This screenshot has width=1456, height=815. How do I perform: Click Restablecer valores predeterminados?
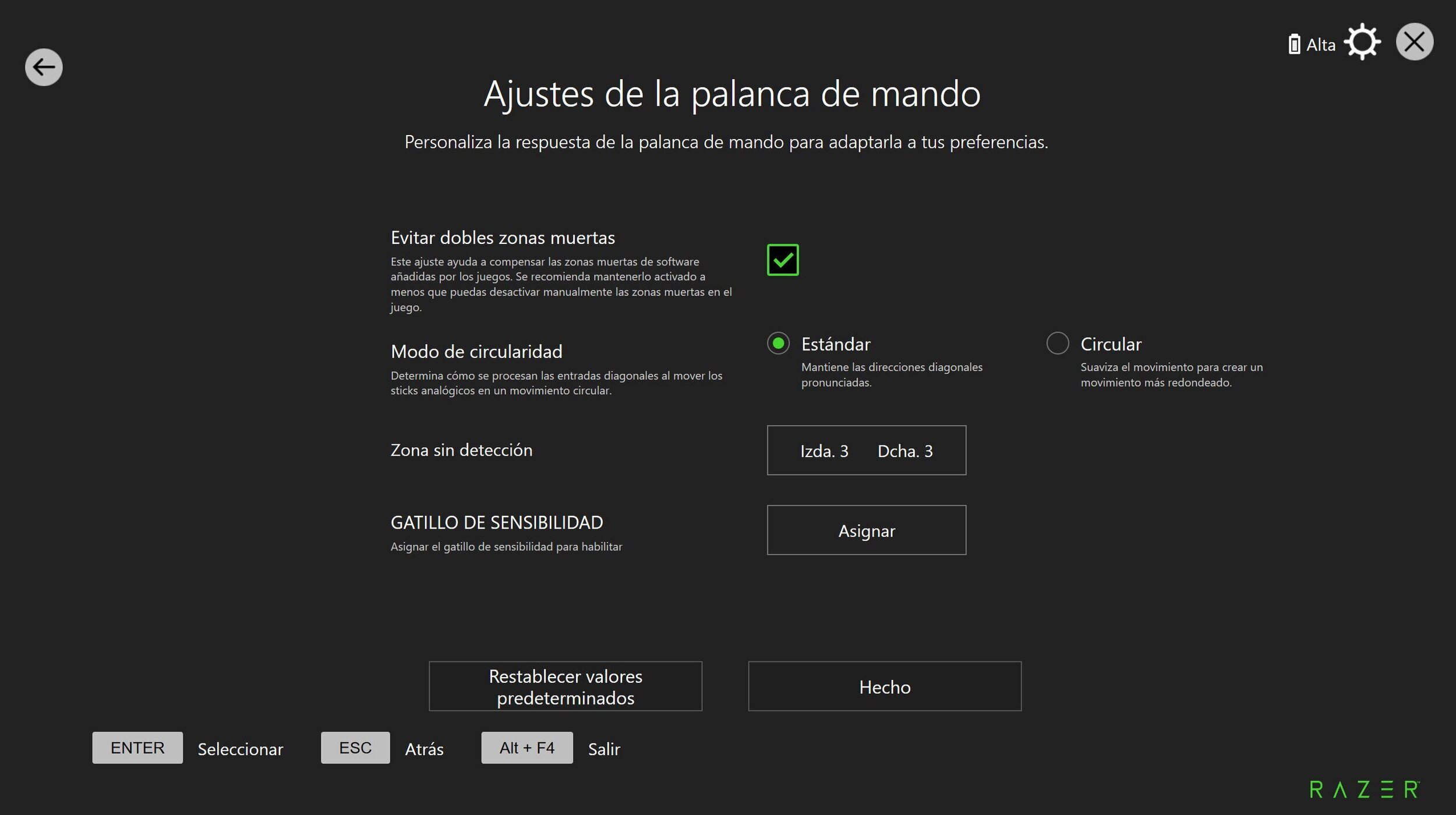566,686
